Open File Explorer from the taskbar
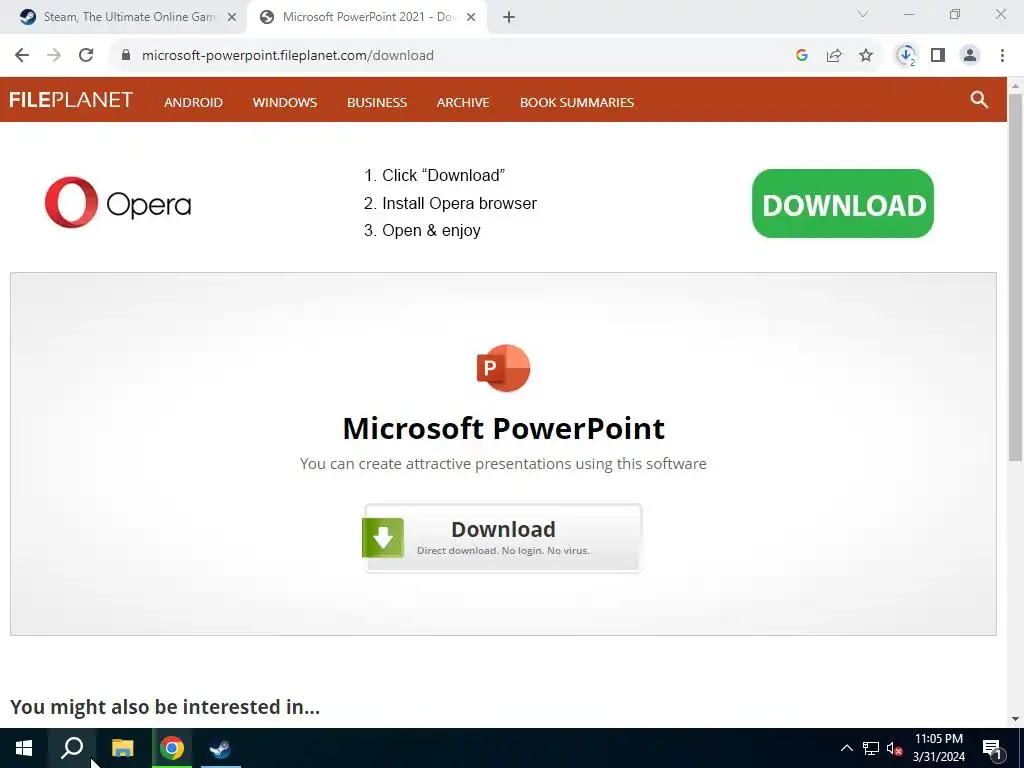 coord(122,748)
